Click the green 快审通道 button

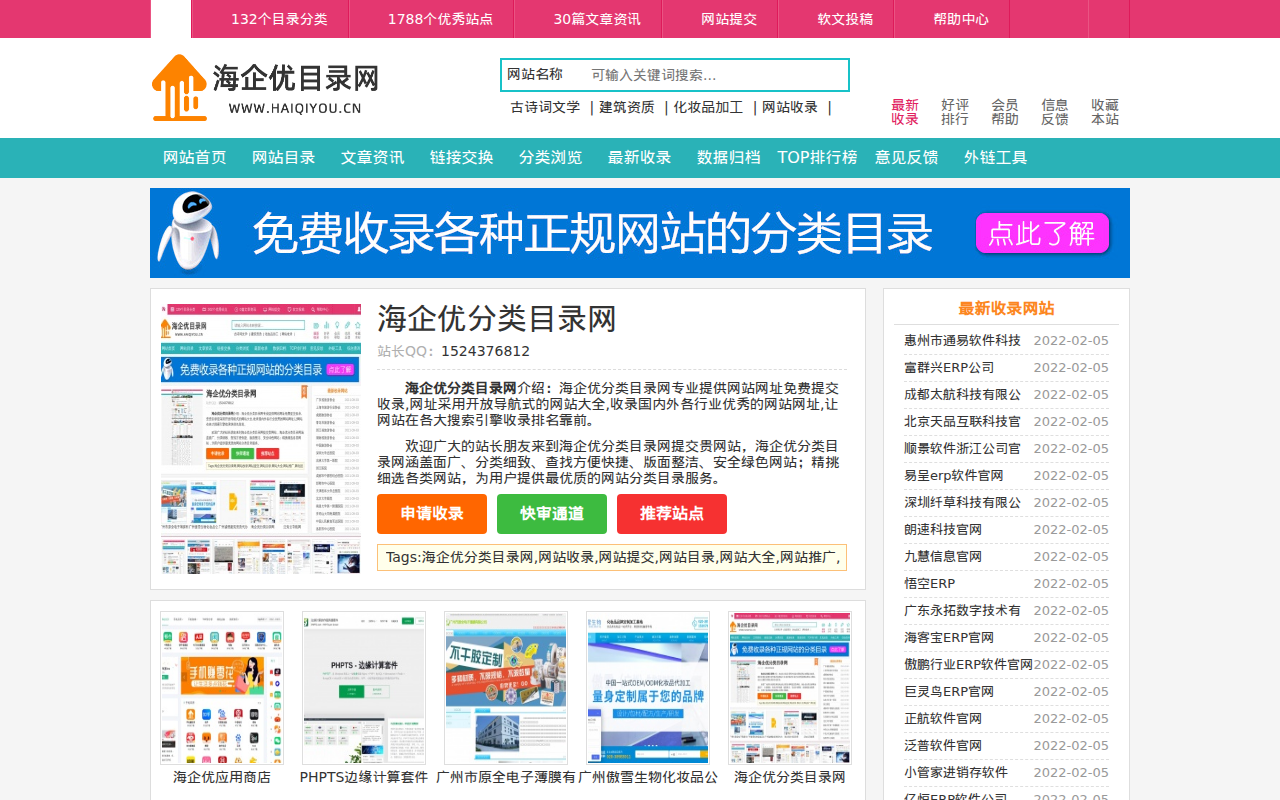tap(552, 514)
